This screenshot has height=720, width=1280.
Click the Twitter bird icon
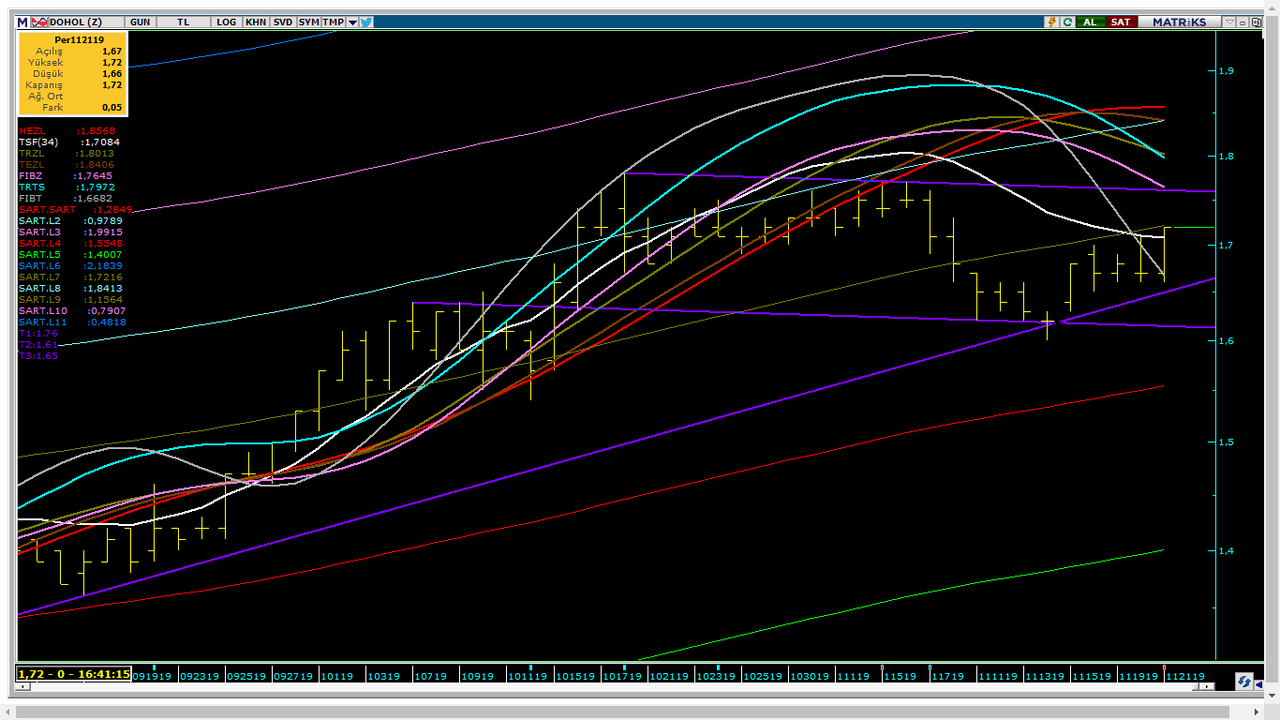[x=366, y=22]
